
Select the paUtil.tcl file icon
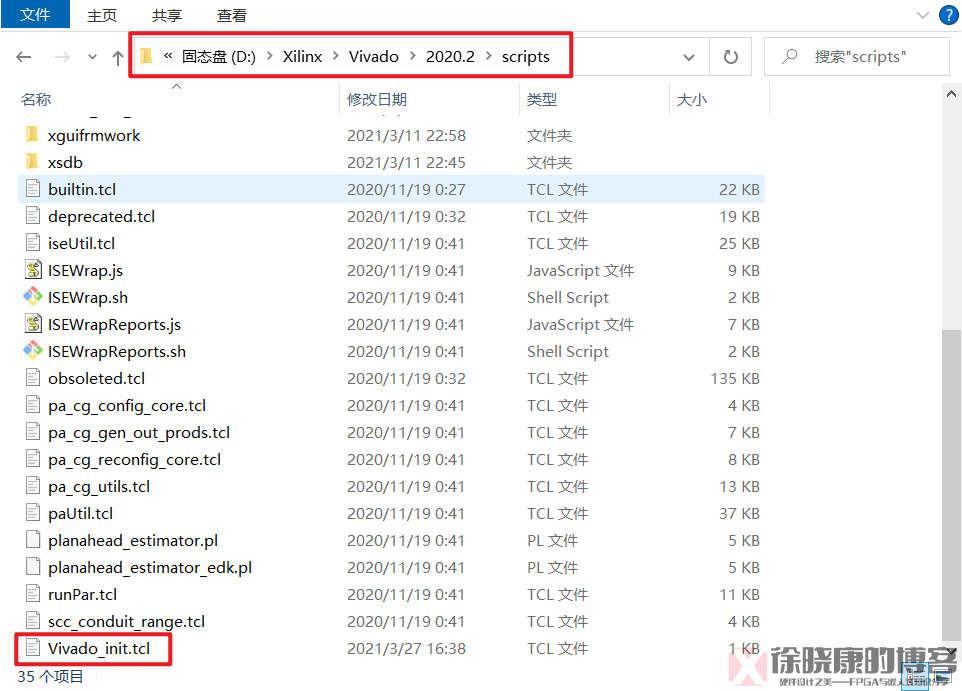pyautogui.click(x=33, y=512)
